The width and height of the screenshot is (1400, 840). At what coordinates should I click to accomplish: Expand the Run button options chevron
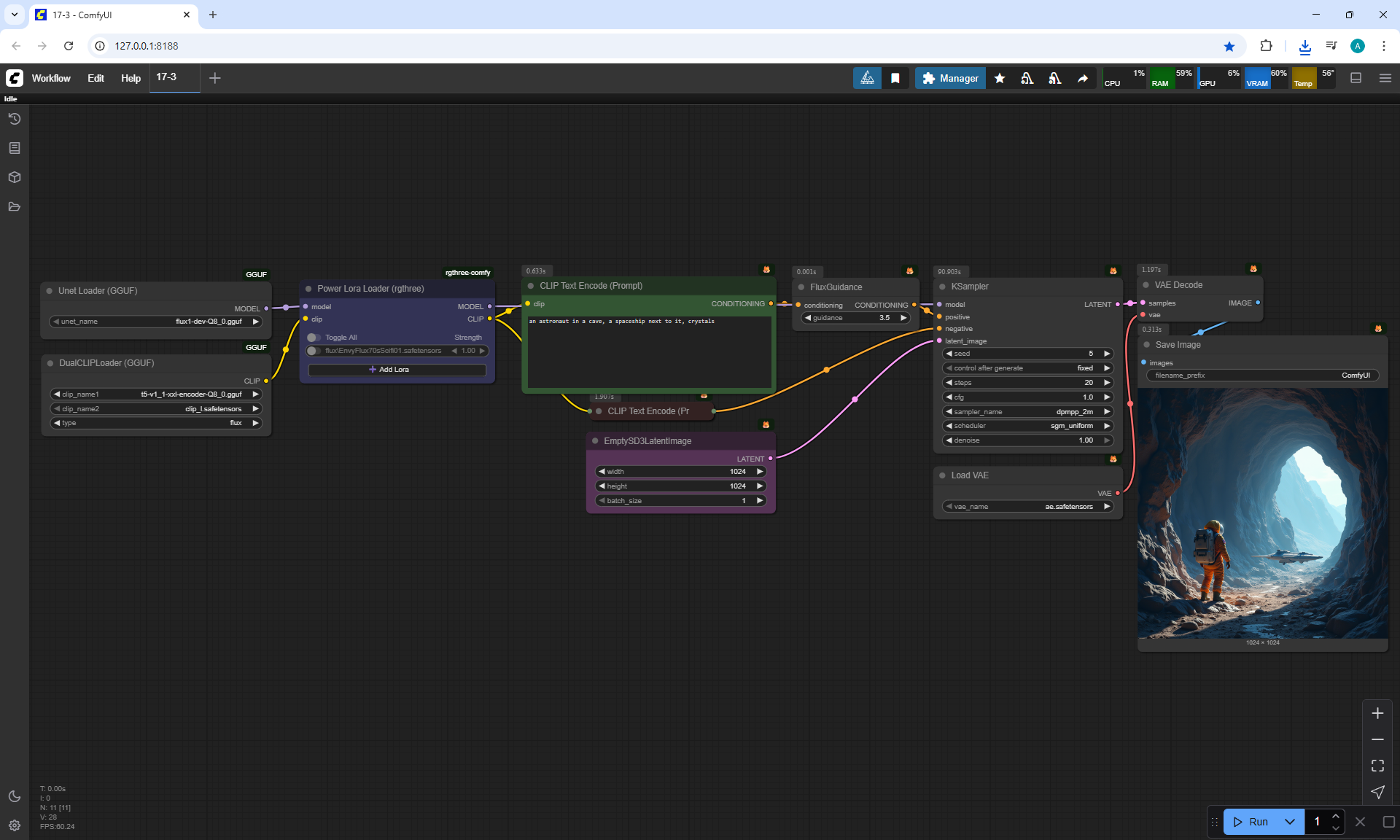(x=1290, y=822)
